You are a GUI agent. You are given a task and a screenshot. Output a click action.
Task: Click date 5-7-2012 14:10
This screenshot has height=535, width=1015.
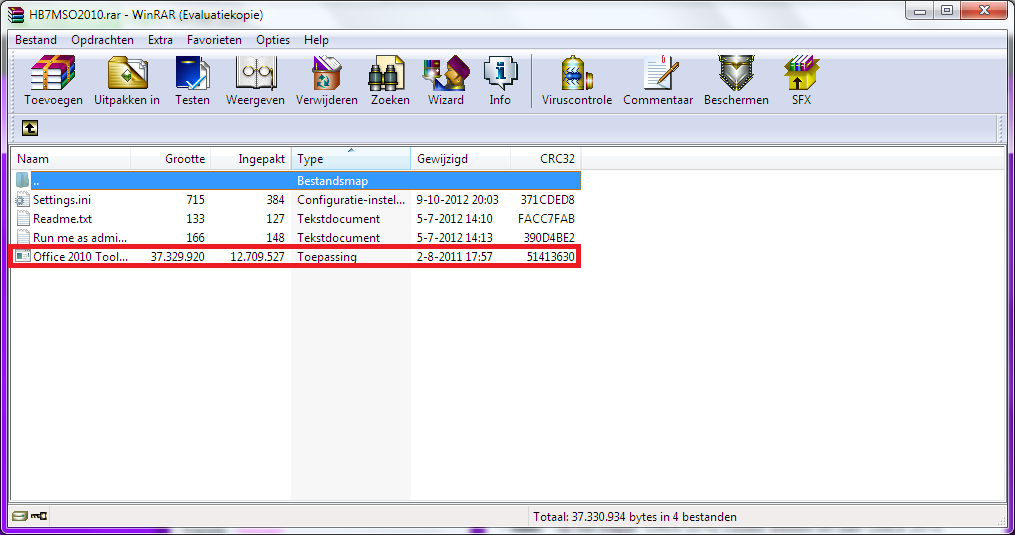[454, 218]
